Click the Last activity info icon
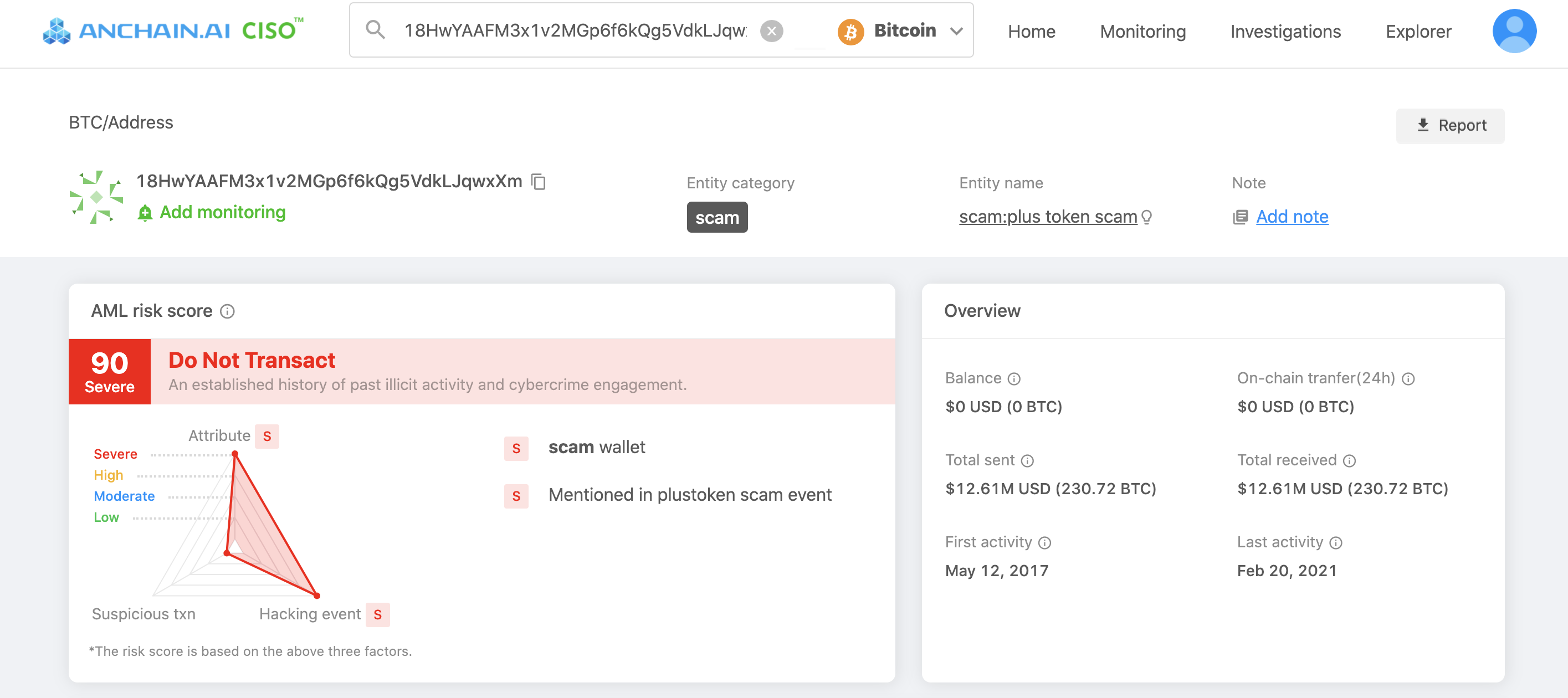This screenshot has height=698, width=1568. (1335, 543)
